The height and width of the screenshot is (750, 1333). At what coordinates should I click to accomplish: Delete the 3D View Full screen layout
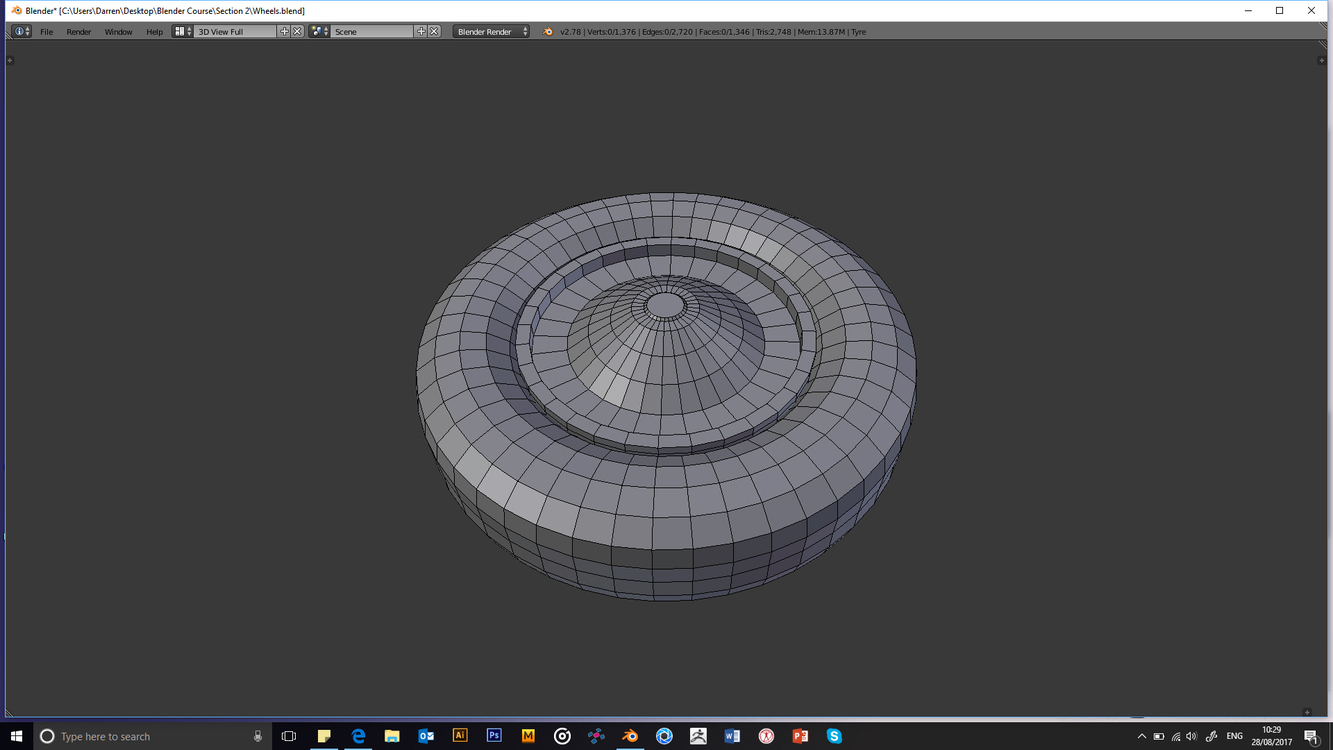[297, 32]
